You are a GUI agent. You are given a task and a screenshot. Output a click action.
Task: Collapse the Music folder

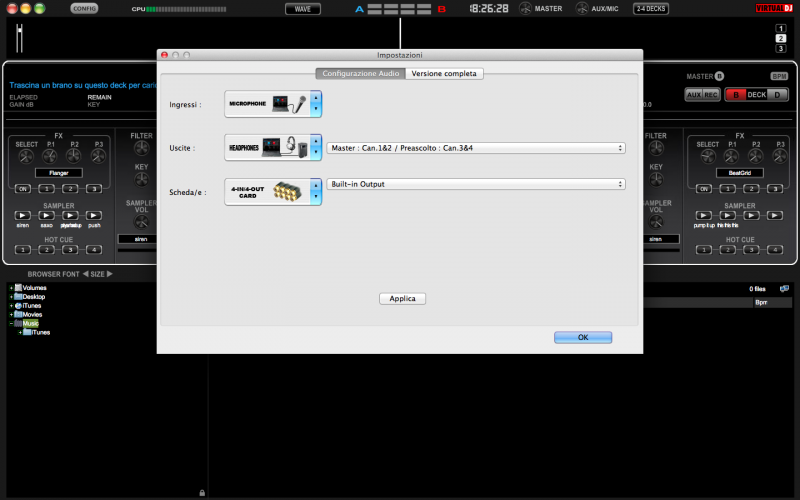11,323
